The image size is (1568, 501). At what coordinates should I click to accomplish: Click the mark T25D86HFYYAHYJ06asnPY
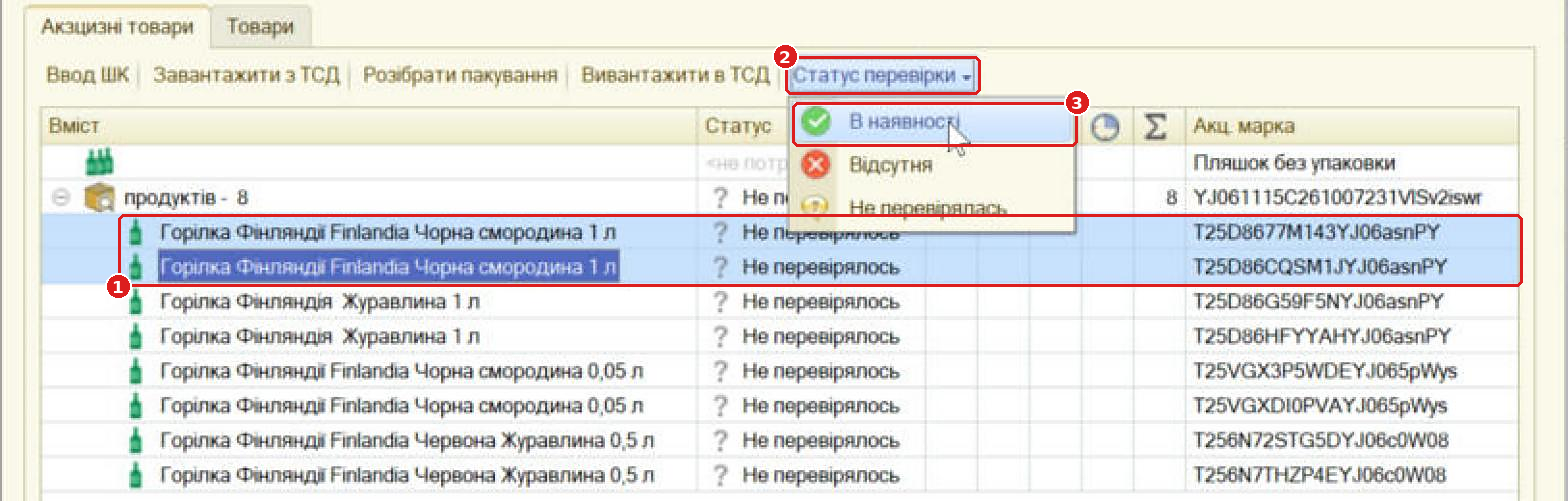[1321, 336]
